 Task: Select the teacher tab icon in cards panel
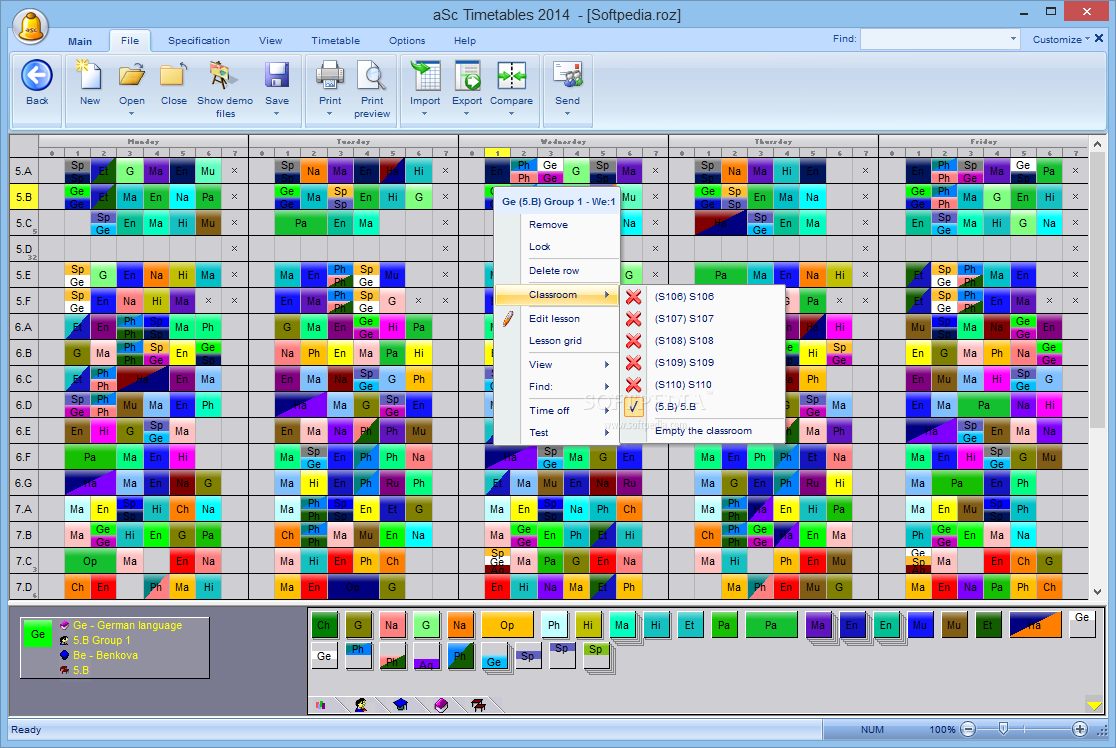pyautogui.click(x=362, y=705)
